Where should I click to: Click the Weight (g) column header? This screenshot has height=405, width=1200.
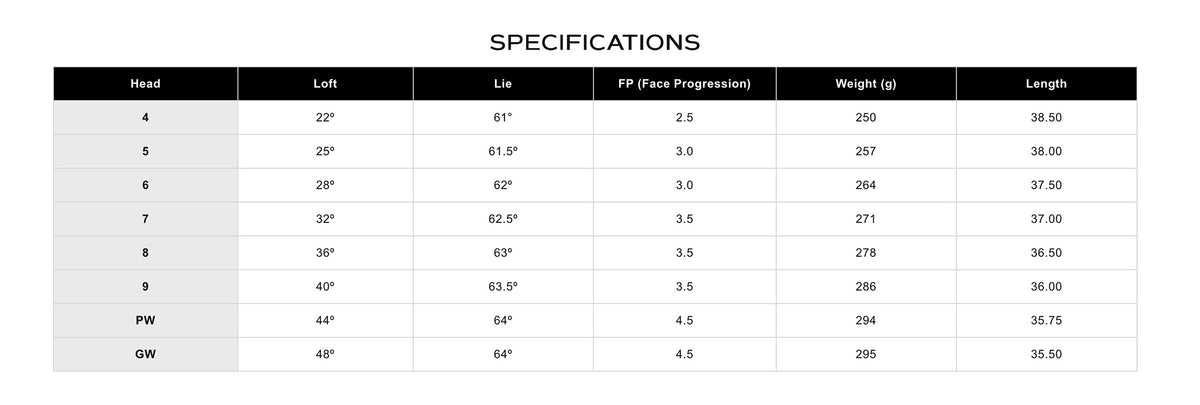point(866,84)
